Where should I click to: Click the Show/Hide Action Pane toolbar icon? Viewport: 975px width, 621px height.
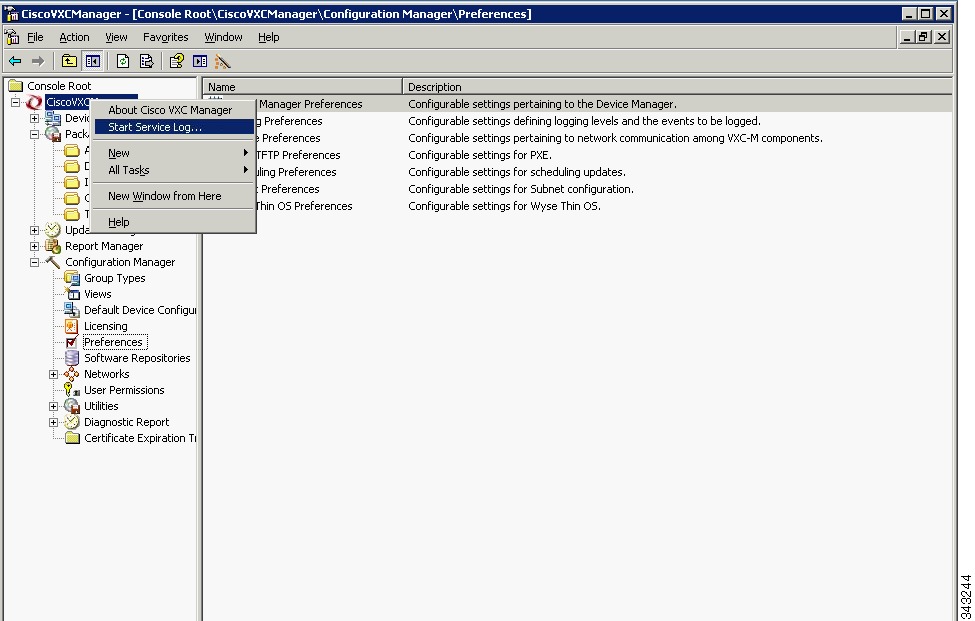click(200, 61)
